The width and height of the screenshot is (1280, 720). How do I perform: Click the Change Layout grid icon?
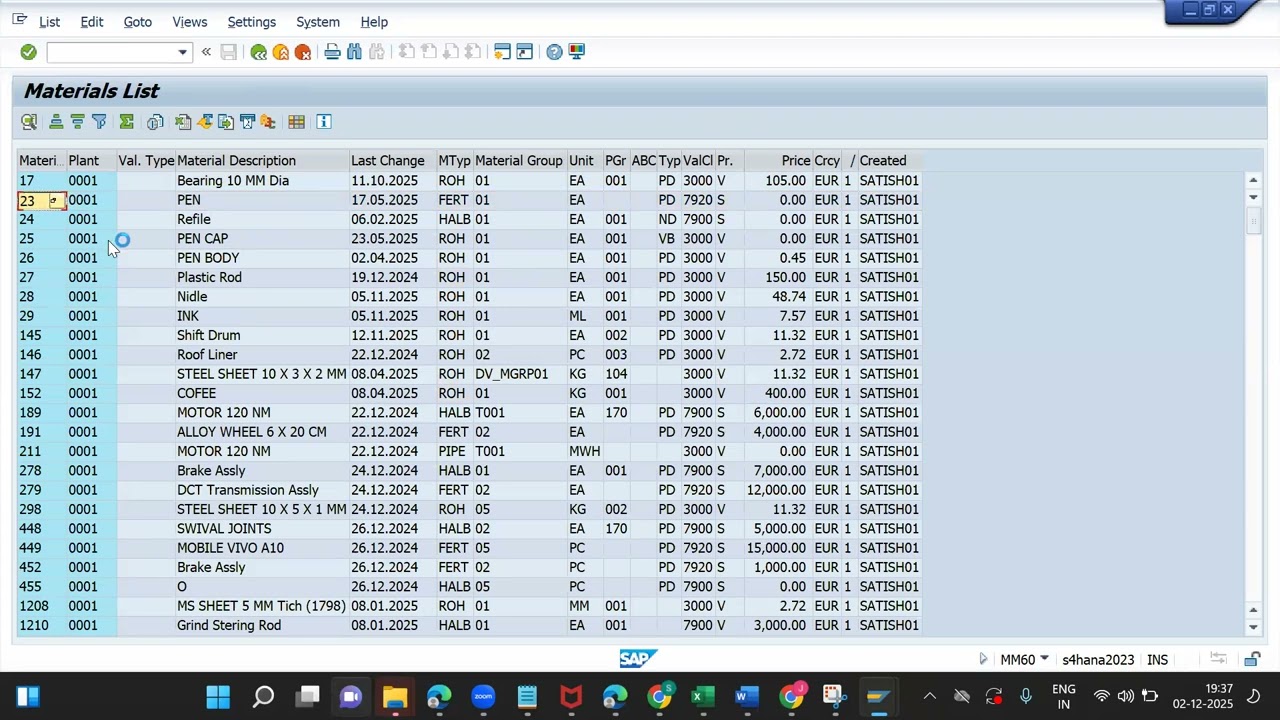(x=296, y=122)
